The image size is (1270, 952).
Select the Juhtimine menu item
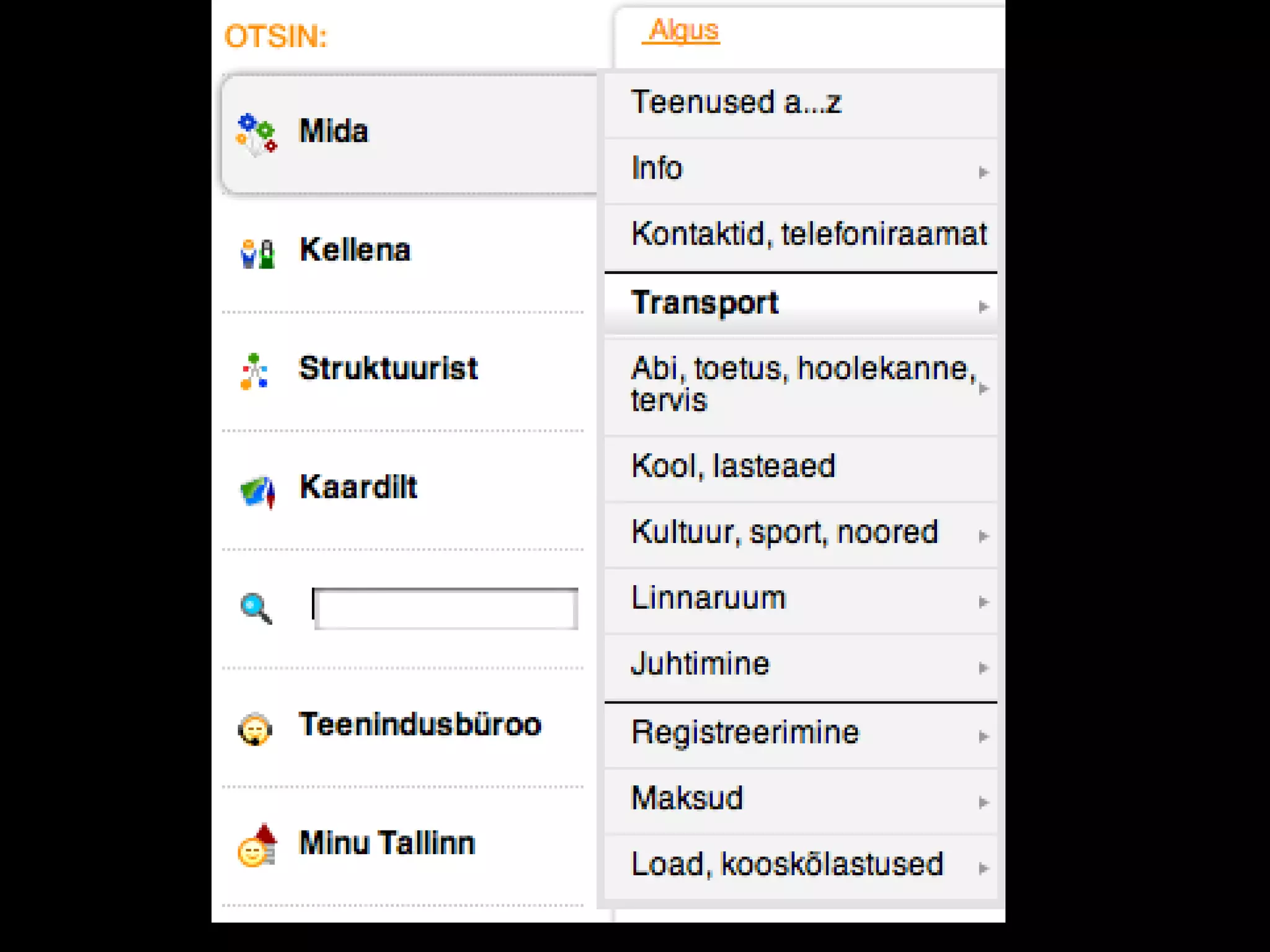pyautogui.click(x=700, y=664)
